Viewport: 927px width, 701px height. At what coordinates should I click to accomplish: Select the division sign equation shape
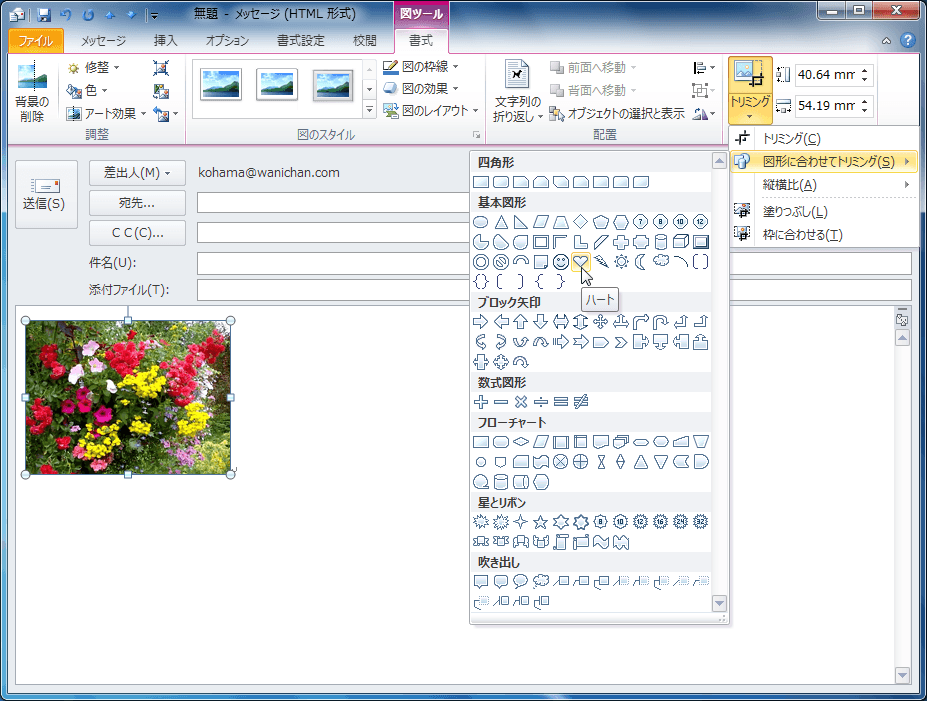click(540, 402)
